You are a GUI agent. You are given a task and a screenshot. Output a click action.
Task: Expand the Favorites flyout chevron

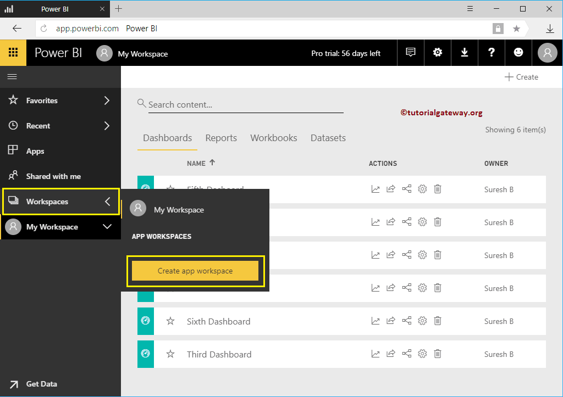(107, 101)
